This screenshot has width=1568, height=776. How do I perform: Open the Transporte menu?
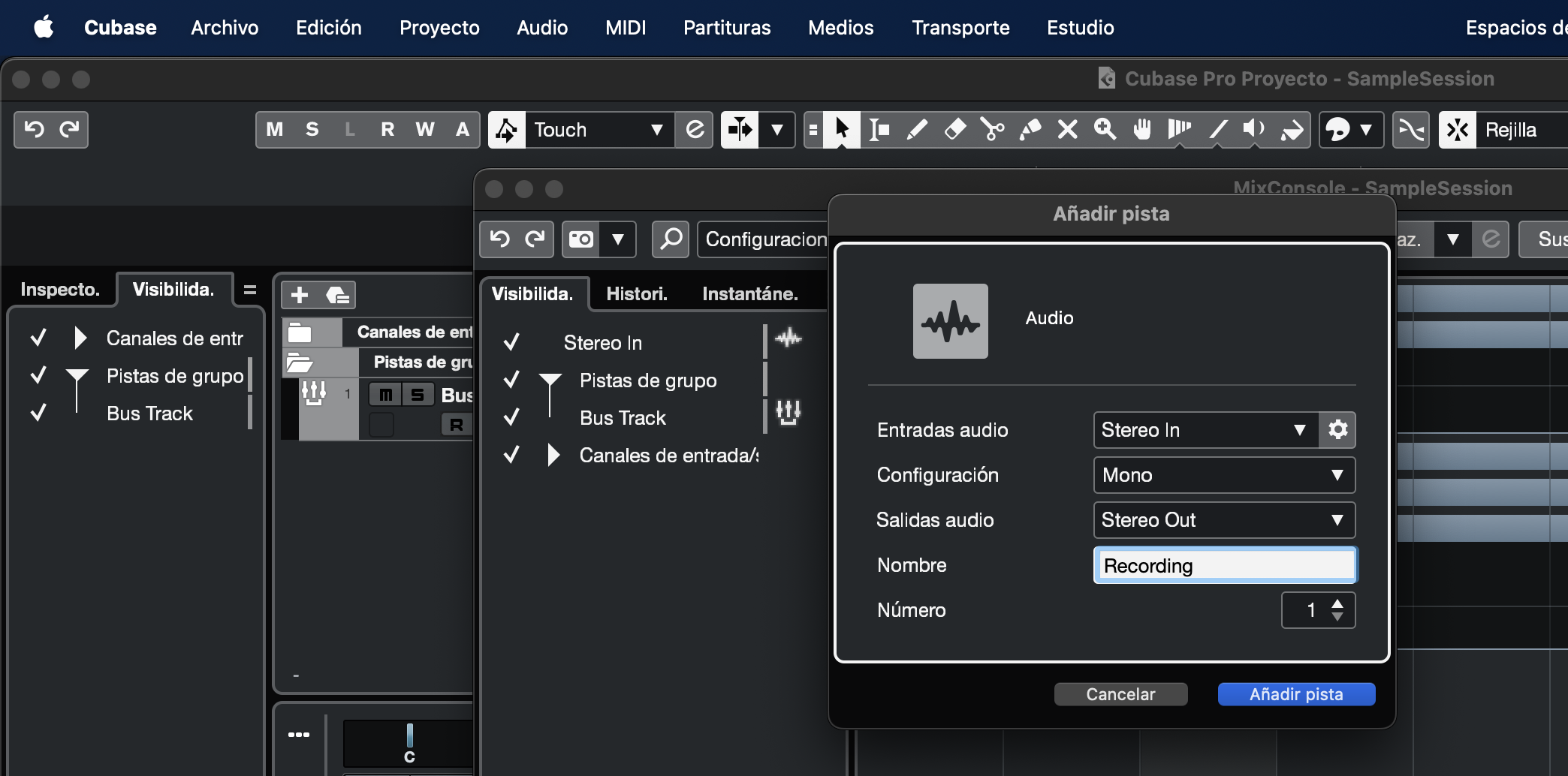pyautogui.click(x=960, y=28)
